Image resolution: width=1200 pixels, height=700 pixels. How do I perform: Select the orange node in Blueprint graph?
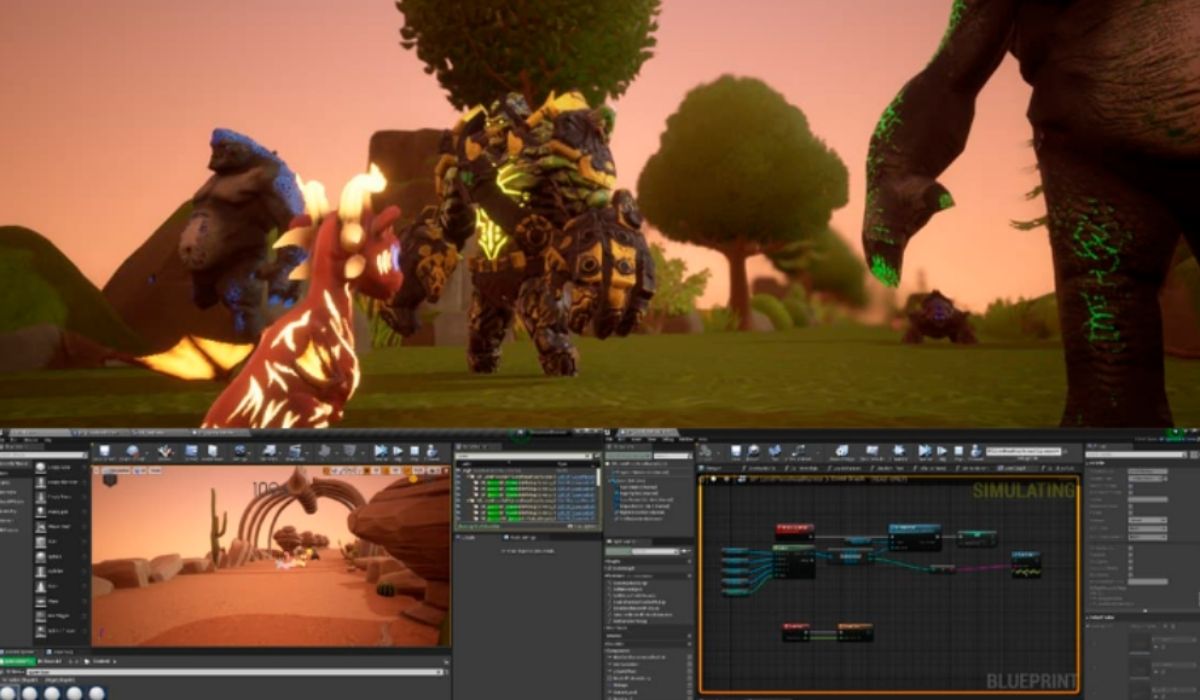tap(855, 630)
